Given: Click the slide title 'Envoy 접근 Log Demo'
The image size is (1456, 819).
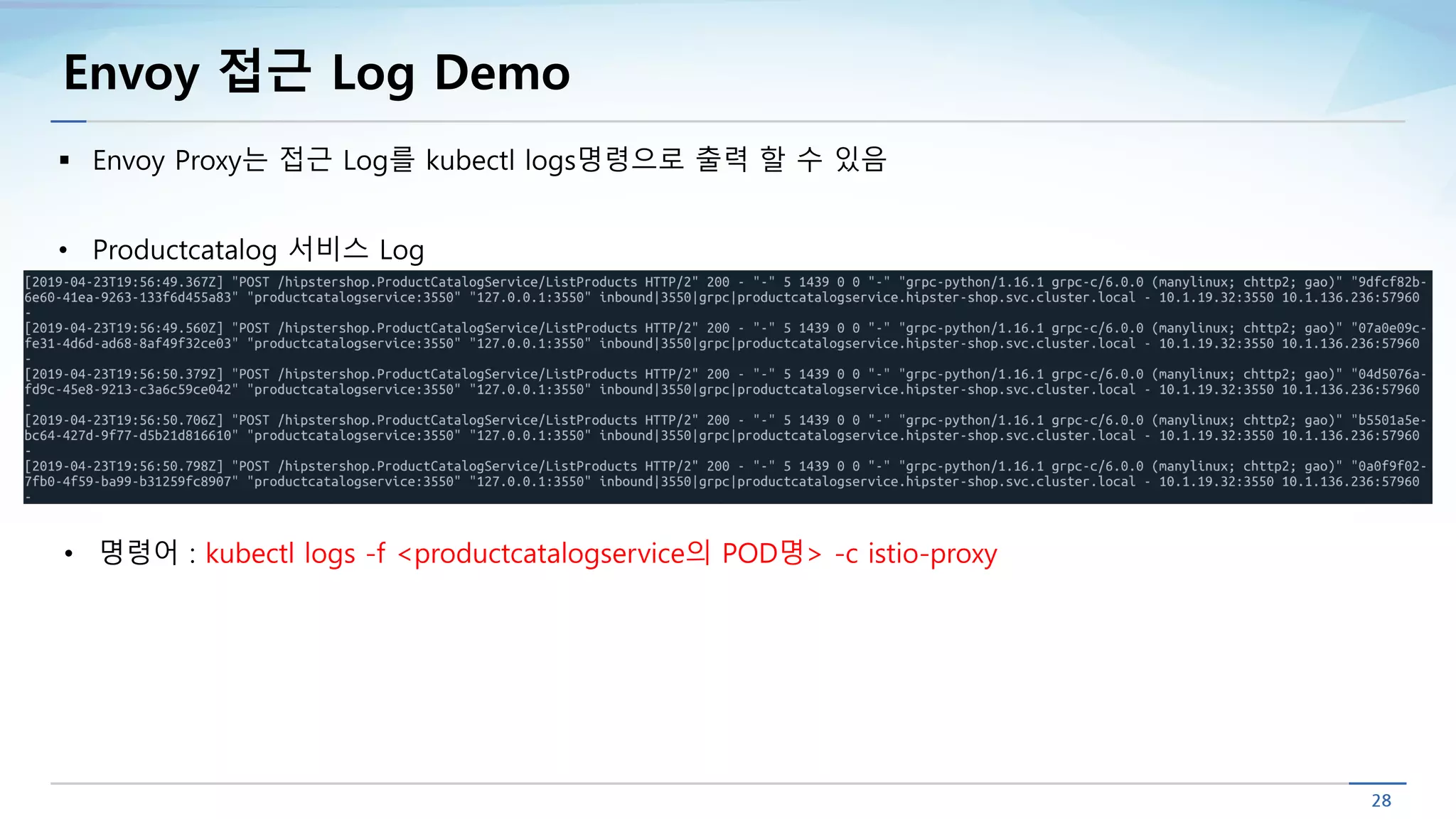Looking at the screenshot, I should pyautogui.click(x=317, y=73).
